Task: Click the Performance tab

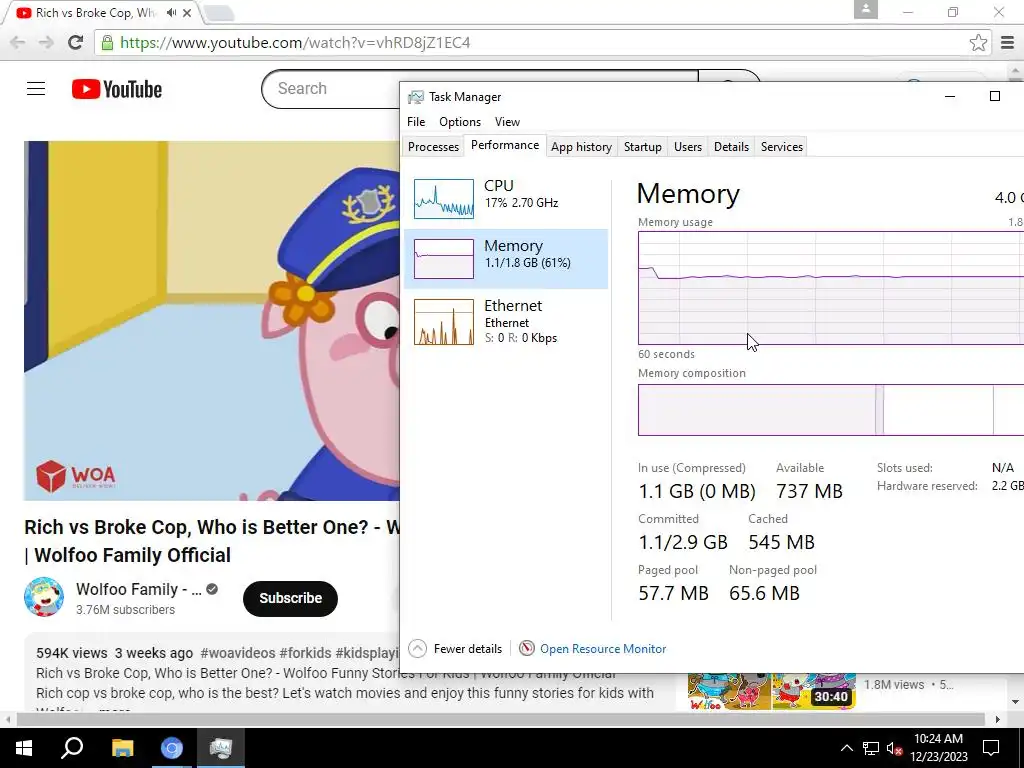Action: 505,145
